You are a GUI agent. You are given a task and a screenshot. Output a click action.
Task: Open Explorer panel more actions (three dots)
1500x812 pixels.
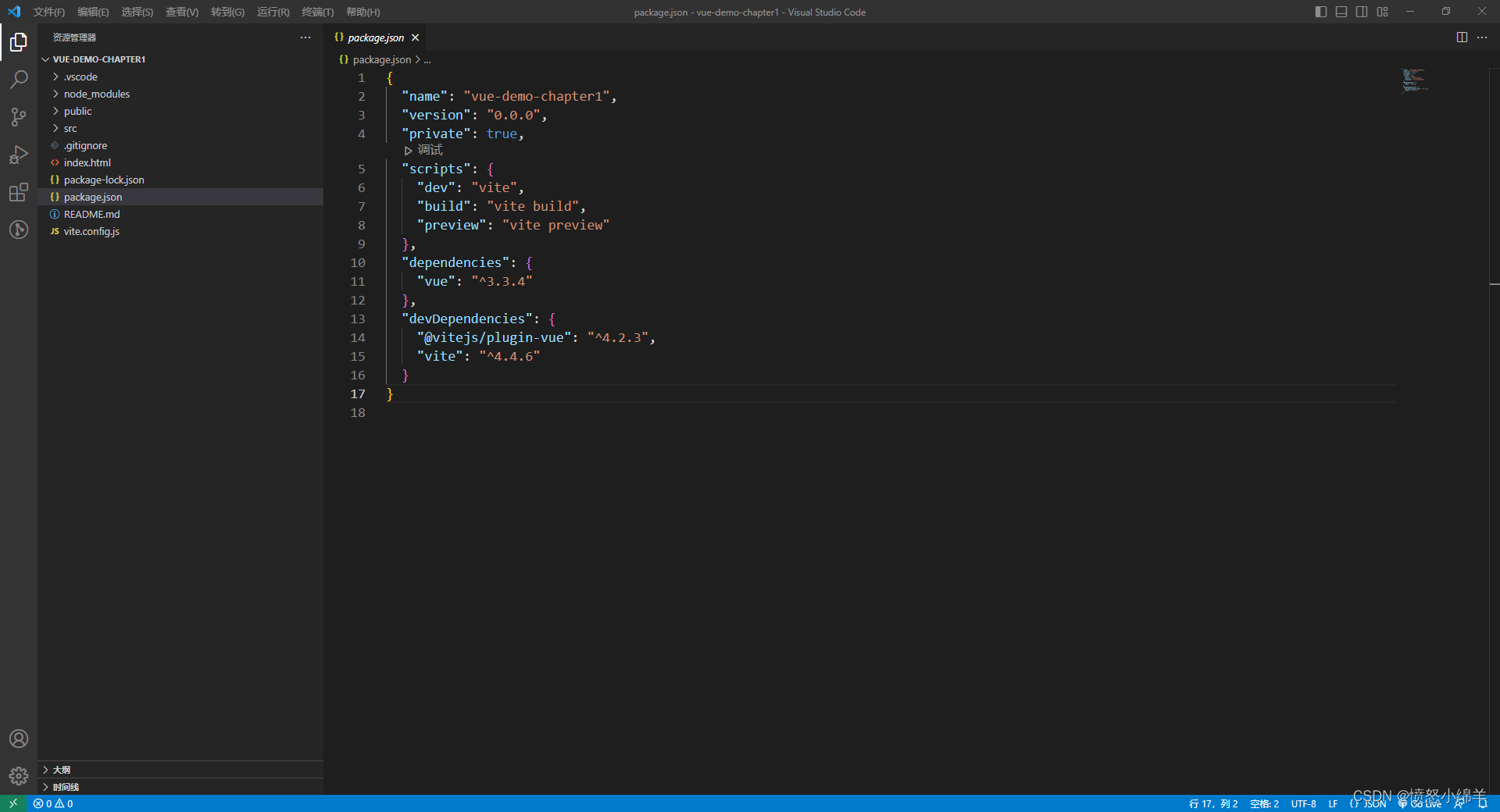point(305,37)
